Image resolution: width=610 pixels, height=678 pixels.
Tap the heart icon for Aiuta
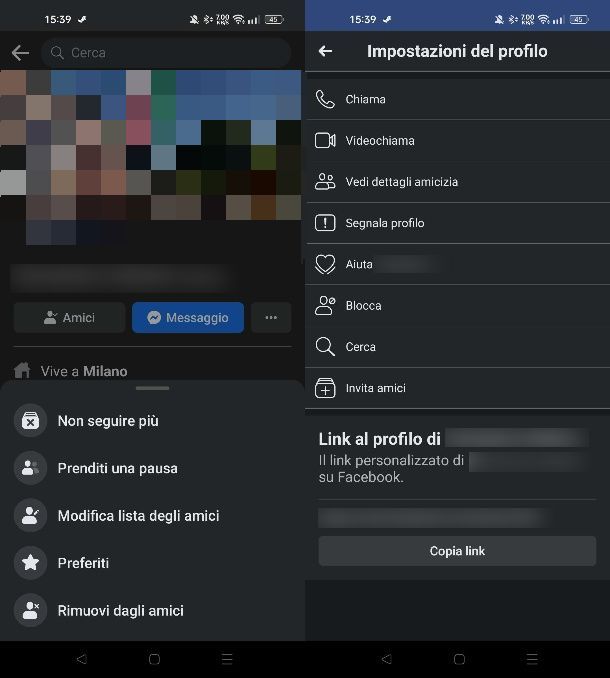325,264
